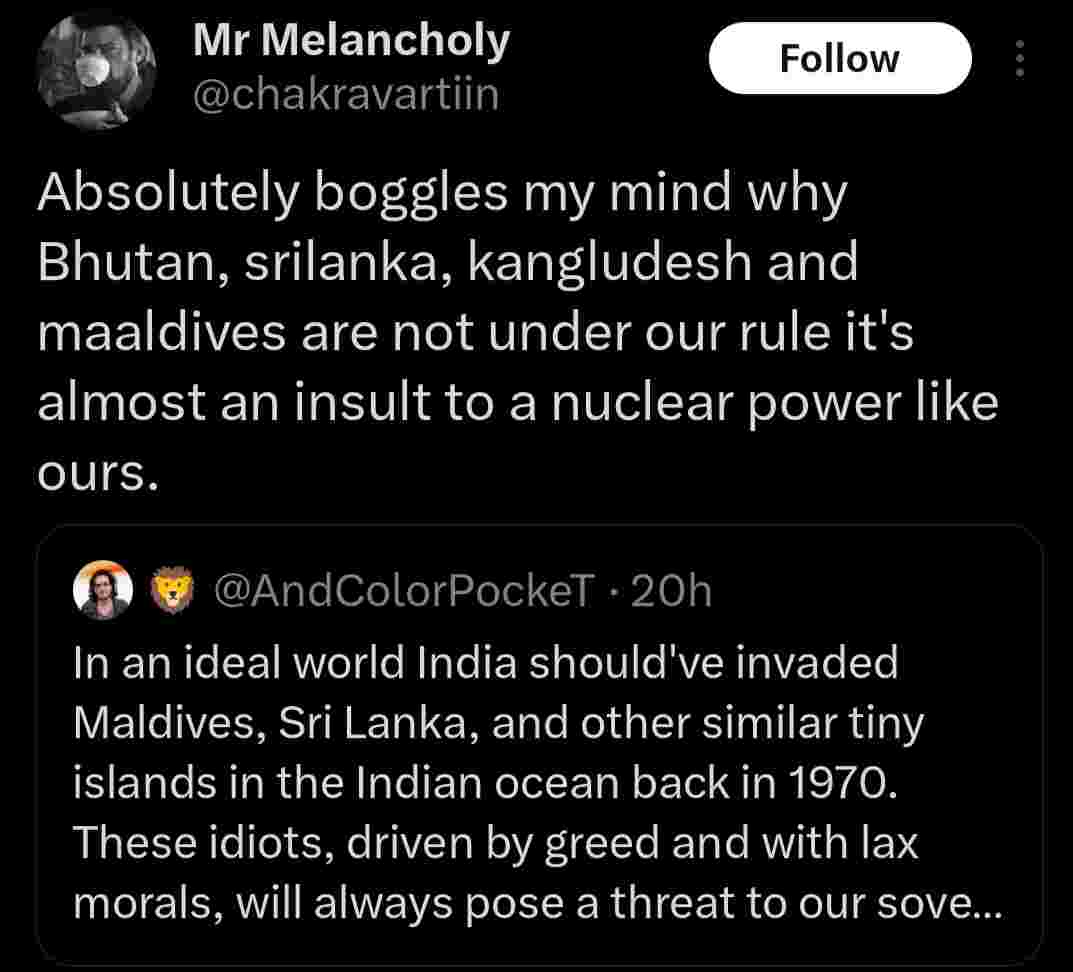Open the @chakravartiin handle link

pyautogui.click(x=344, y=96)
